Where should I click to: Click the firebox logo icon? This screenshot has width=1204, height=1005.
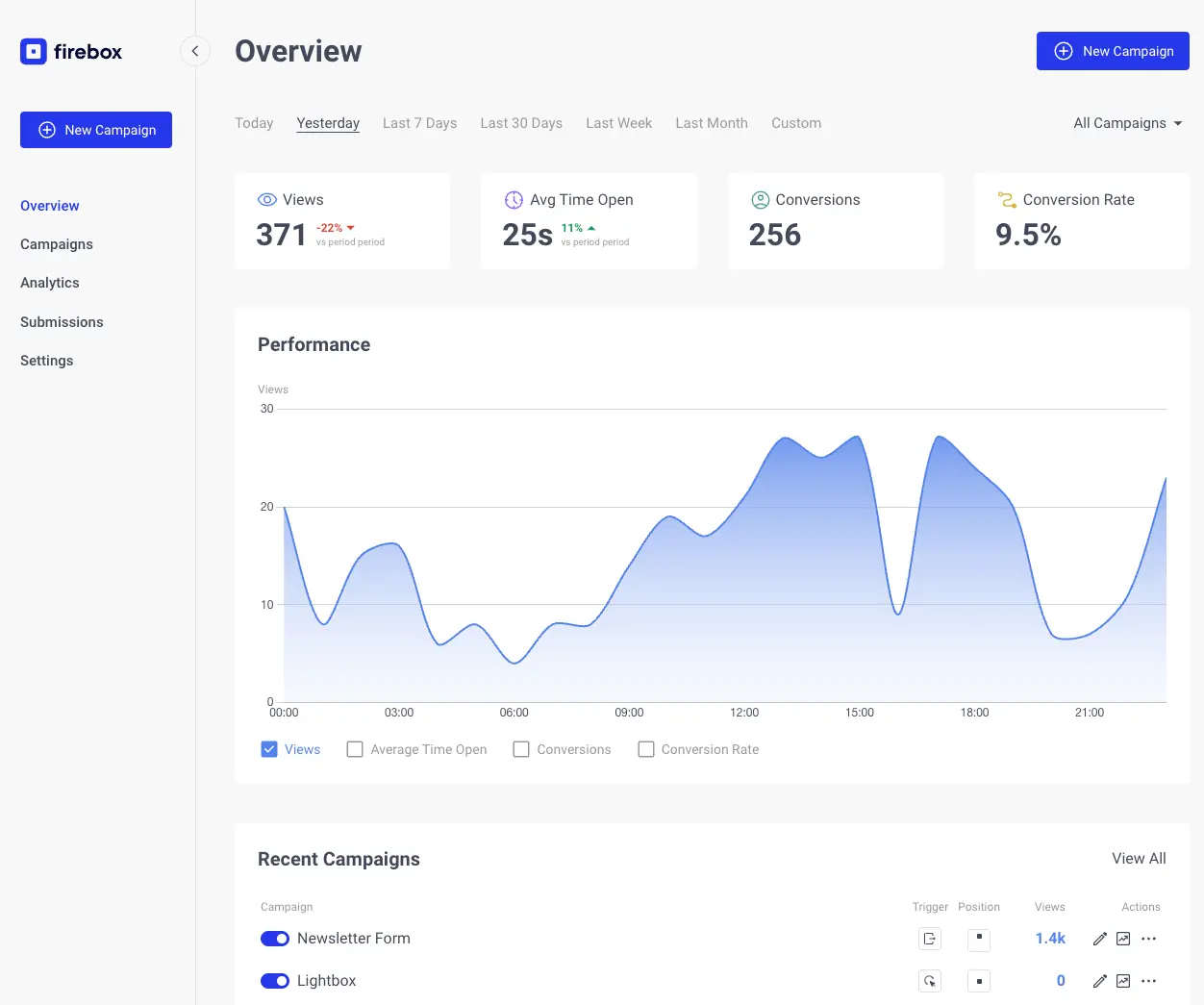34,51
